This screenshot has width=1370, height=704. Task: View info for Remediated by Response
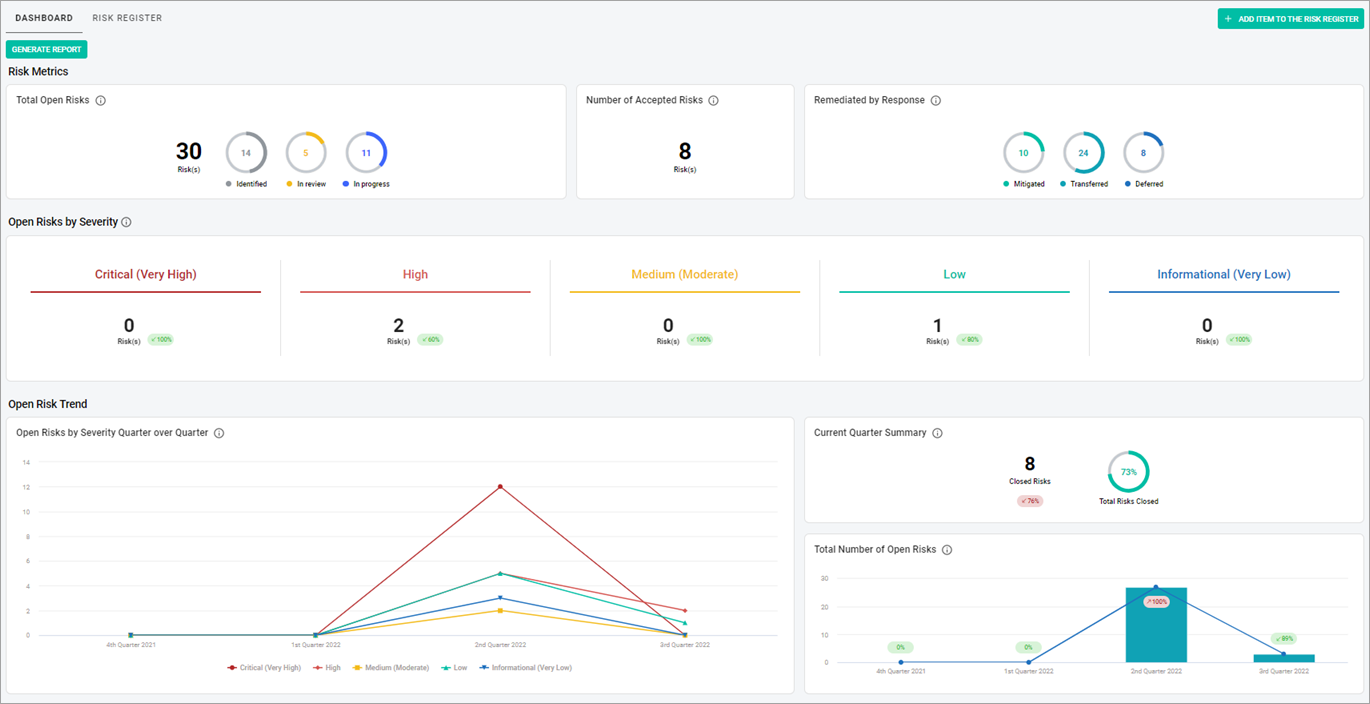935,100
